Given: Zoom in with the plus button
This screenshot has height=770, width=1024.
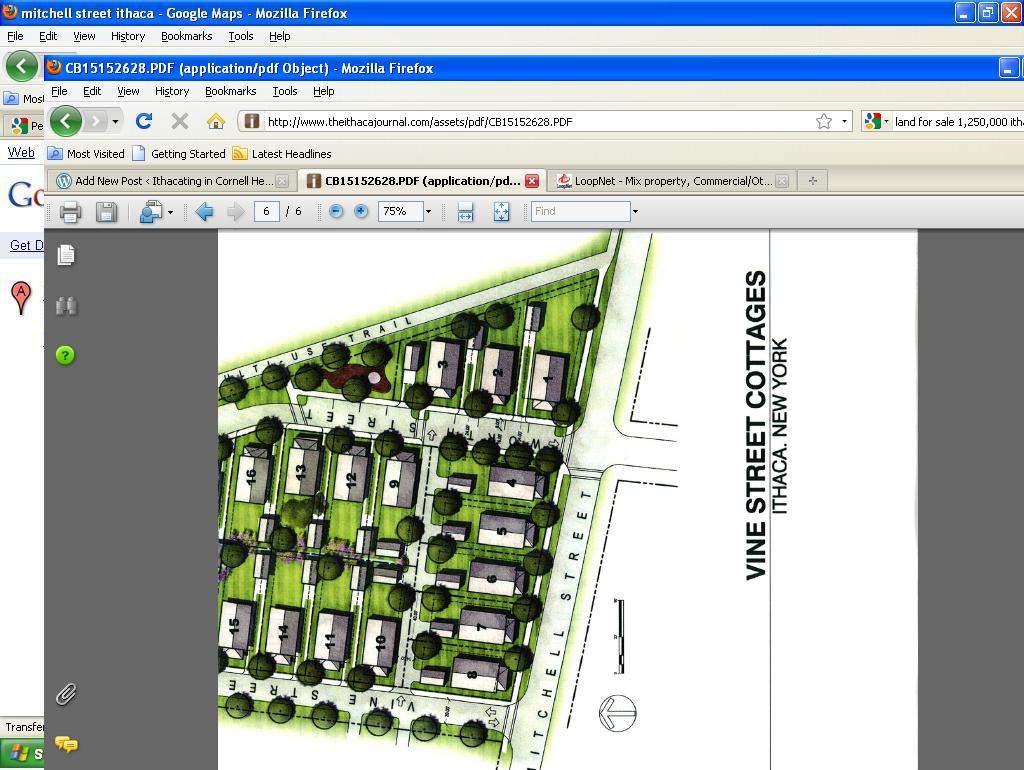Looking at the screenshot, I should 361,211.
